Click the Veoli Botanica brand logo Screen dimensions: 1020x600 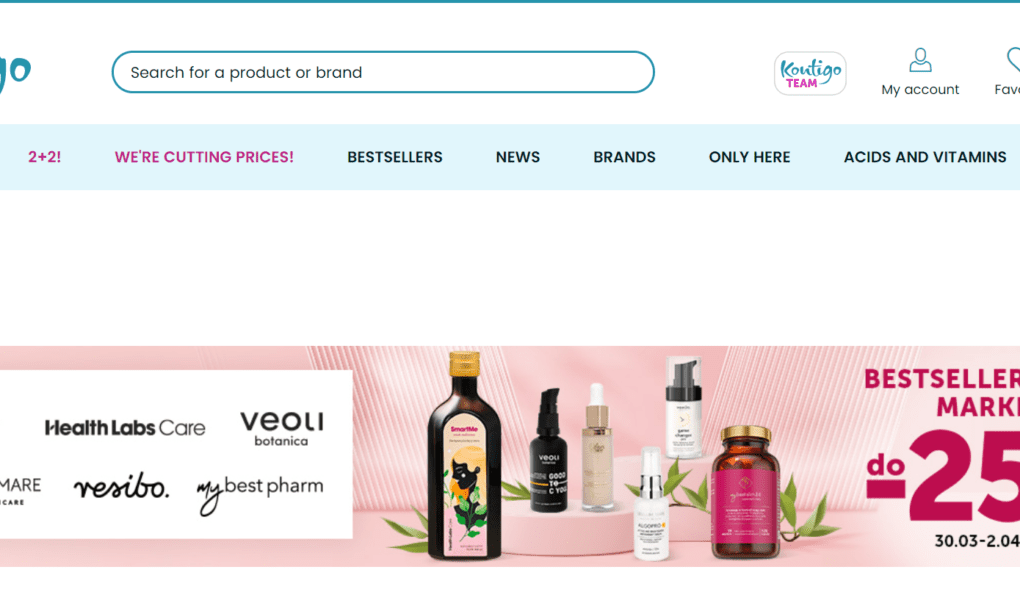pos(282,429)
